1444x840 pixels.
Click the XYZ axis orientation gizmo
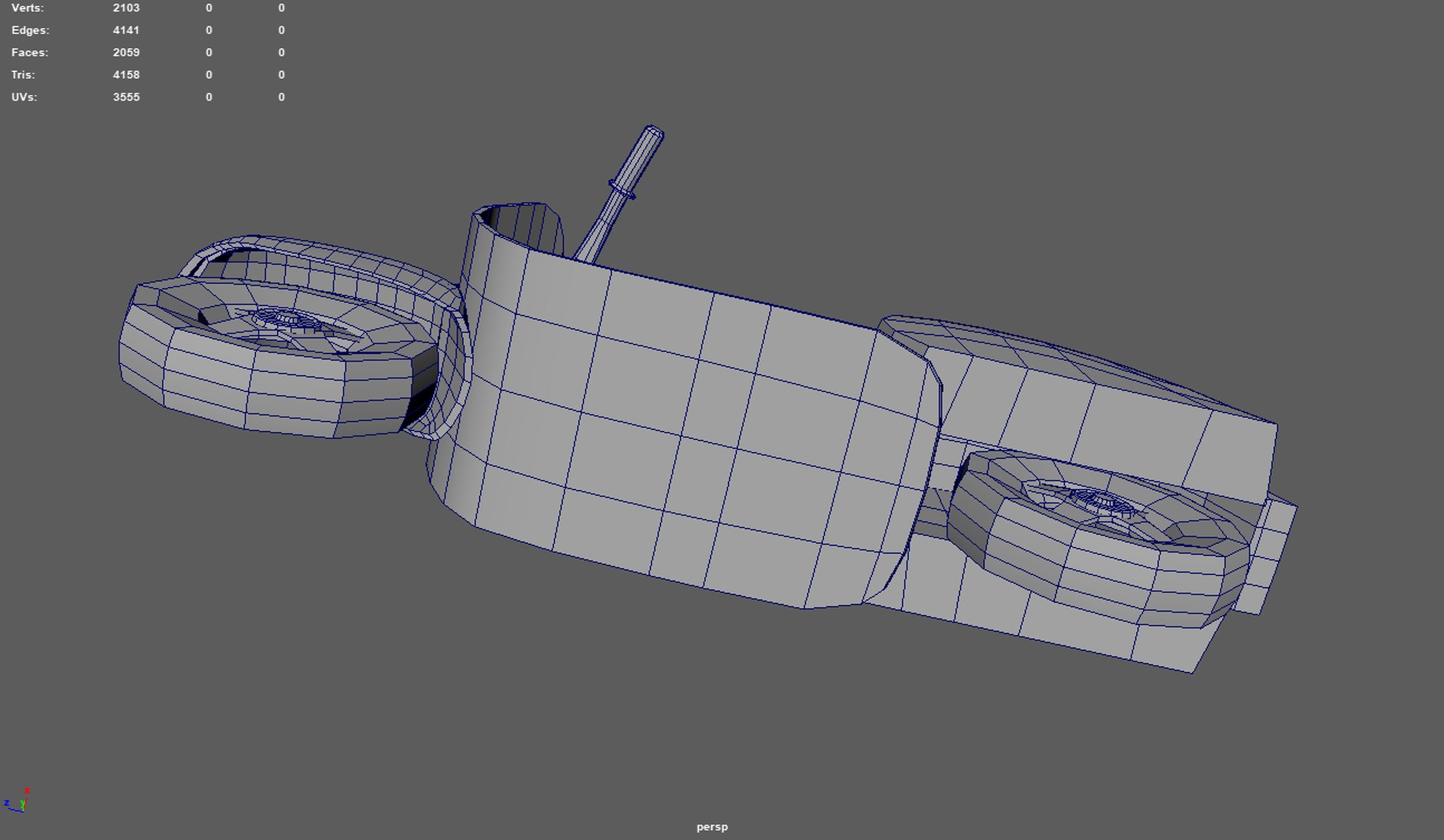coord(16,801)
